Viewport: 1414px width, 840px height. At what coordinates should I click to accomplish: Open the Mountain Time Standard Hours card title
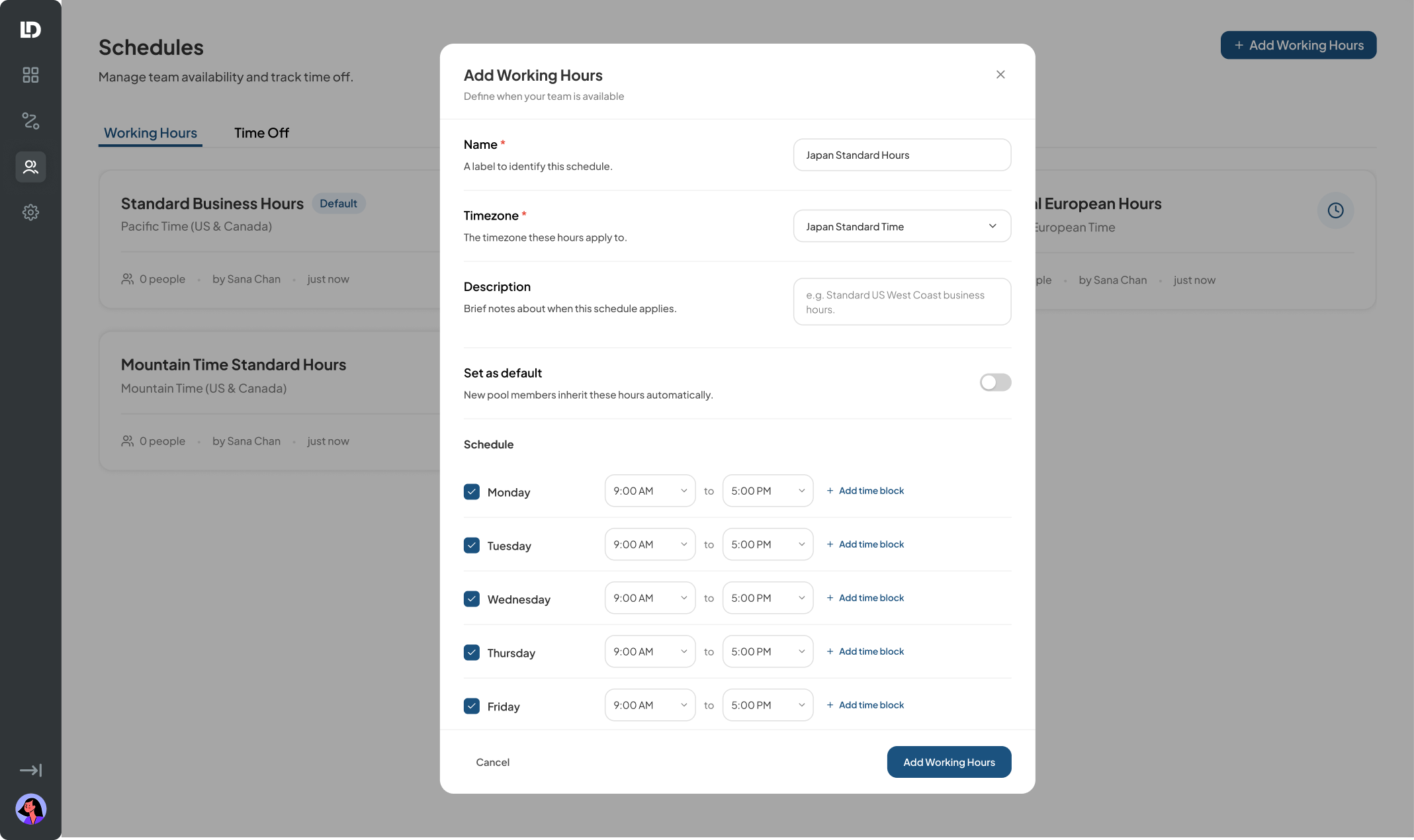point(234,365)
